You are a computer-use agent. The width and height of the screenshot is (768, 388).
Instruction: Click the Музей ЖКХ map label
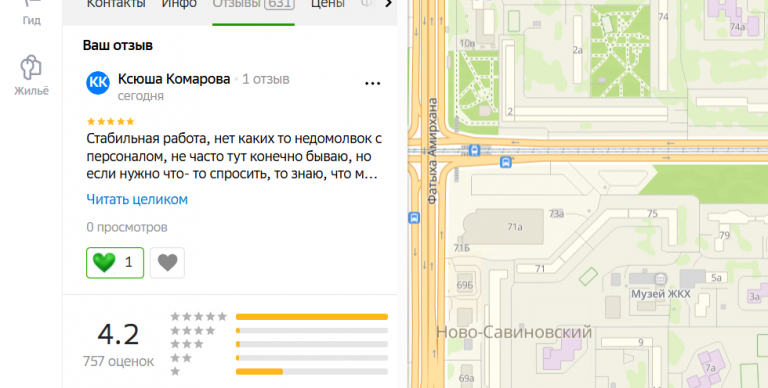tap(660, 294)
